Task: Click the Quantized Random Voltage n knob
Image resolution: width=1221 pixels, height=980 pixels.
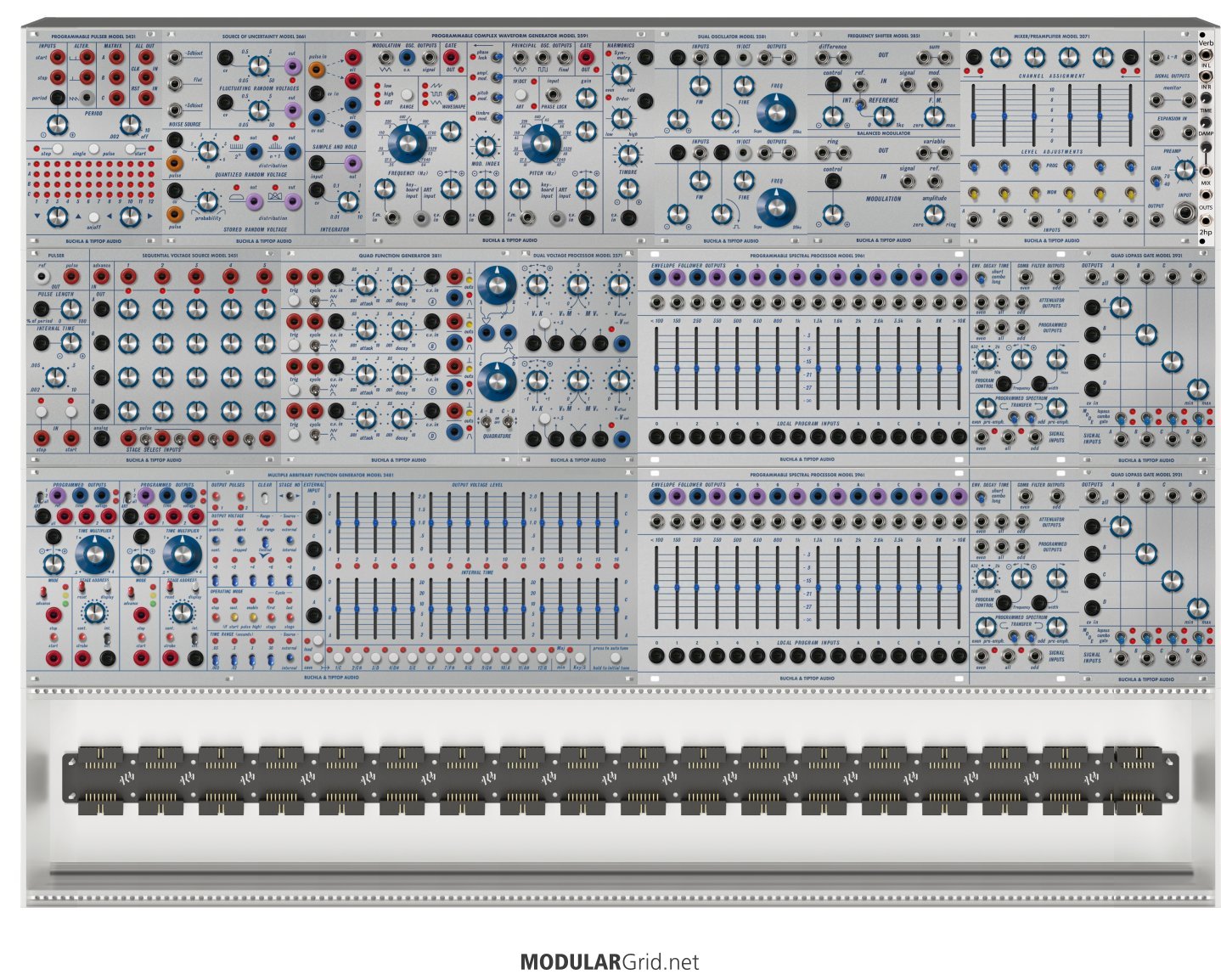Action: point(207,149)
